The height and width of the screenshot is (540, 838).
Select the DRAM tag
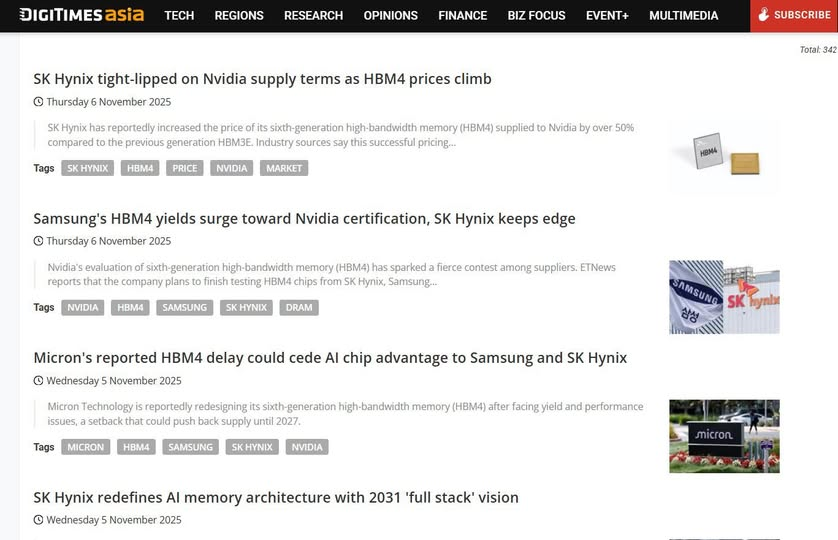click(299, 307)
